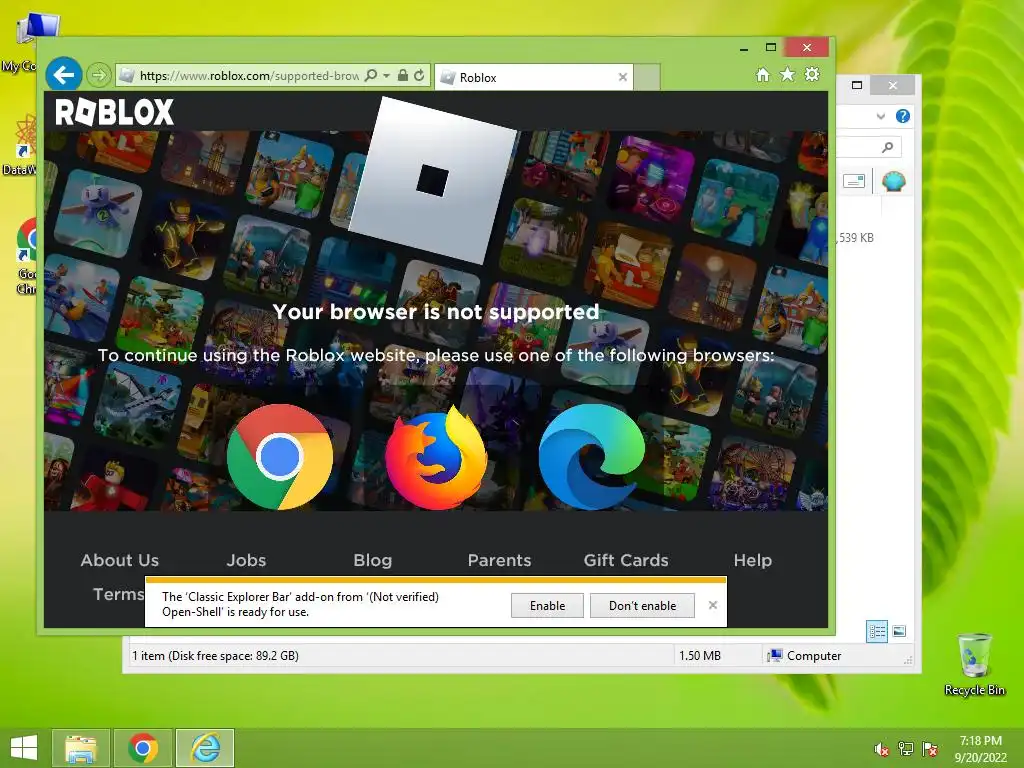Dismiss the add-on notification bar
This screenshot has height=768, width=1024.
[x=712, y=605]
